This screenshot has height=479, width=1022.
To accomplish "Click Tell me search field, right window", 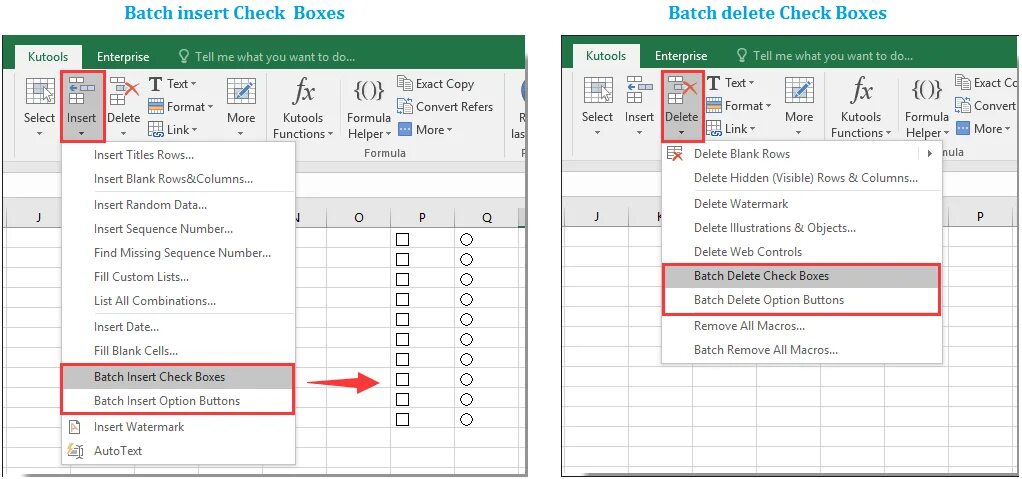I will coord(825,55).
